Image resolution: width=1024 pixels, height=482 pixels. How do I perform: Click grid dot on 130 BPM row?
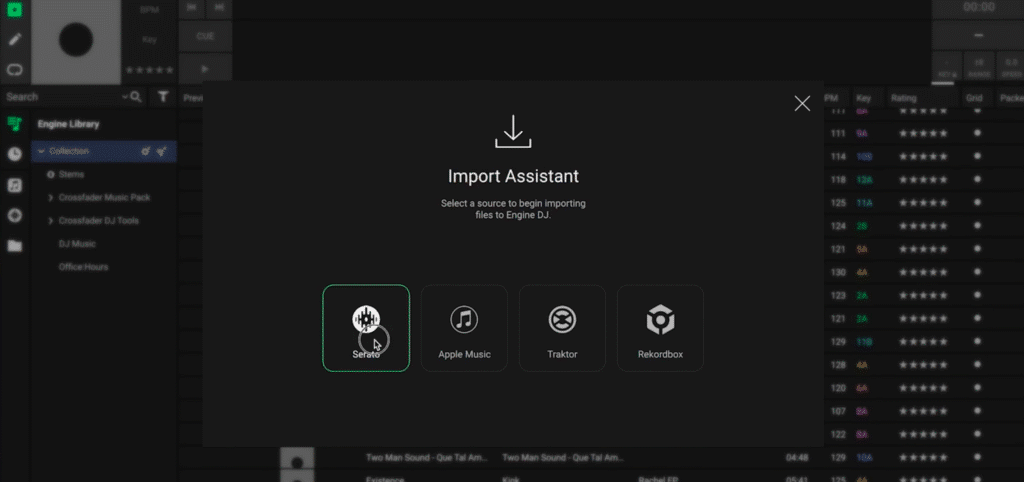978,272
